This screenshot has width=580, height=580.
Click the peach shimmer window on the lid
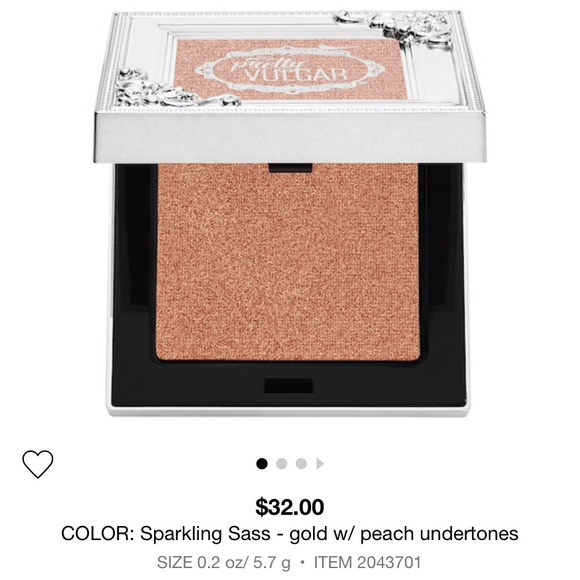coord(292,70)
